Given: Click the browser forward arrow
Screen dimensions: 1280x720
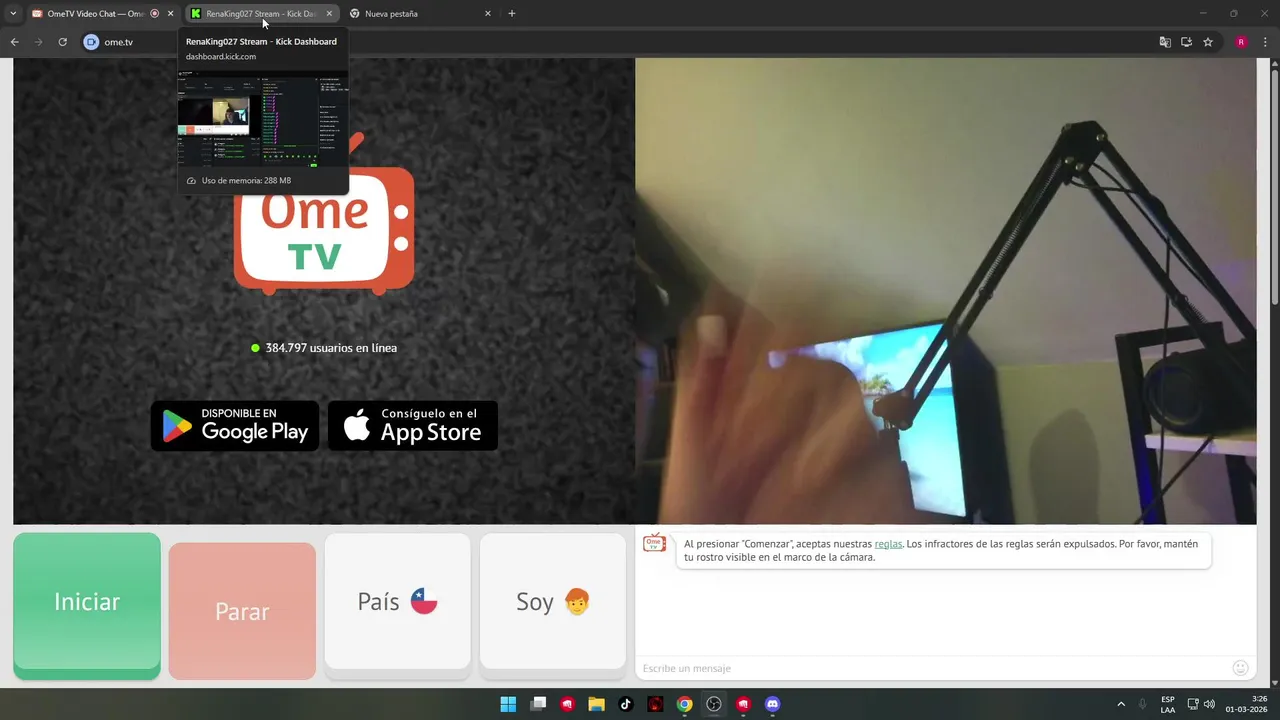Looking at the screenshot, I should 38,42.
